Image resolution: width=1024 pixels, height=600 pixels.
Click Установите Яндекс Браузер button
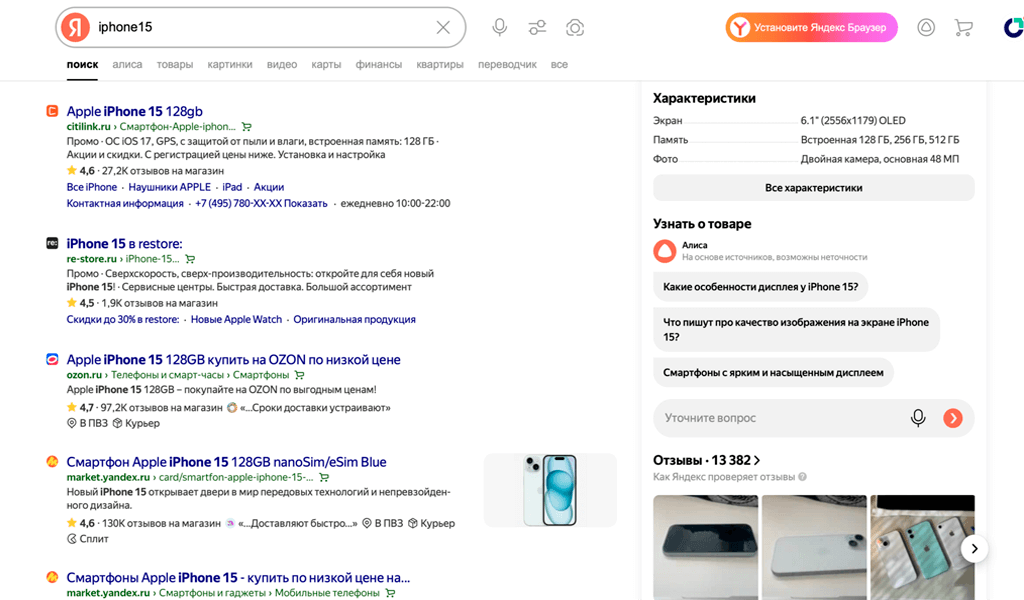[x=811, y=27]
